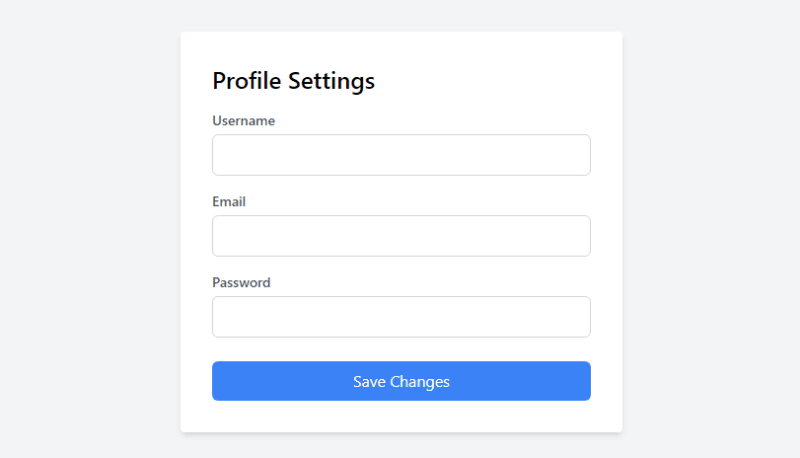Activate the middle text box in the form
Viewport: 800px width, 458px height.
click(x=401, y=236)
